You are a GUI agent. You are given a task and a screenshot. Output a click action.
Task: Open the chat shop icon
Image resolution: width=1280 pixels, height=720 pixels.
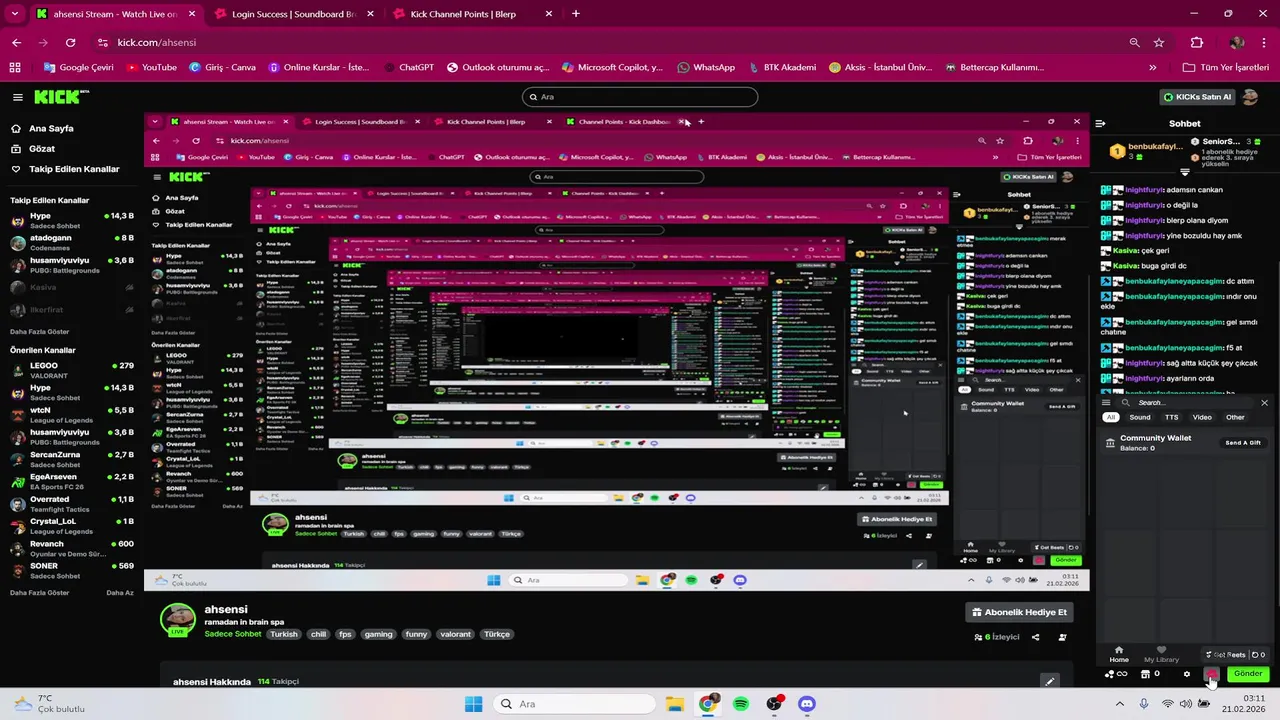1145,674
